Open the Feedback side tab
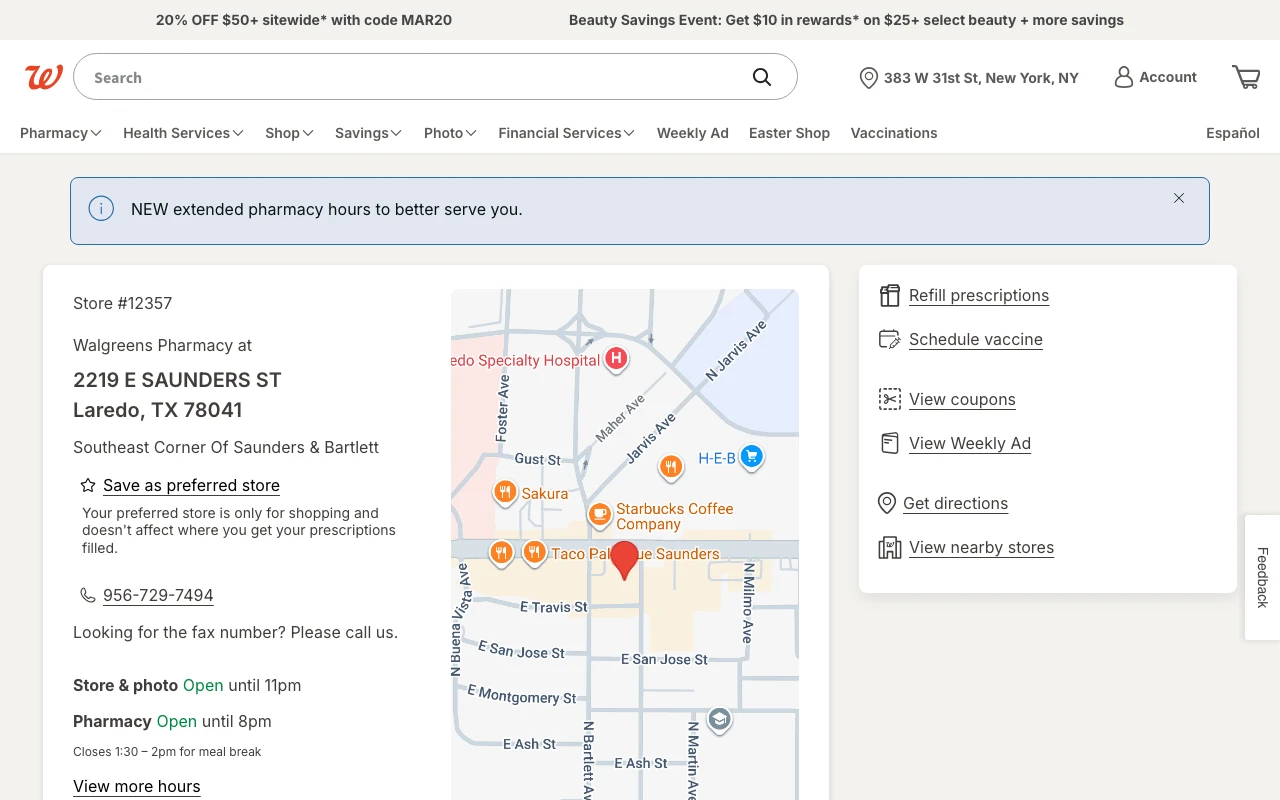The height and width of the screenshot is (800, 1280). (1262, 577)
